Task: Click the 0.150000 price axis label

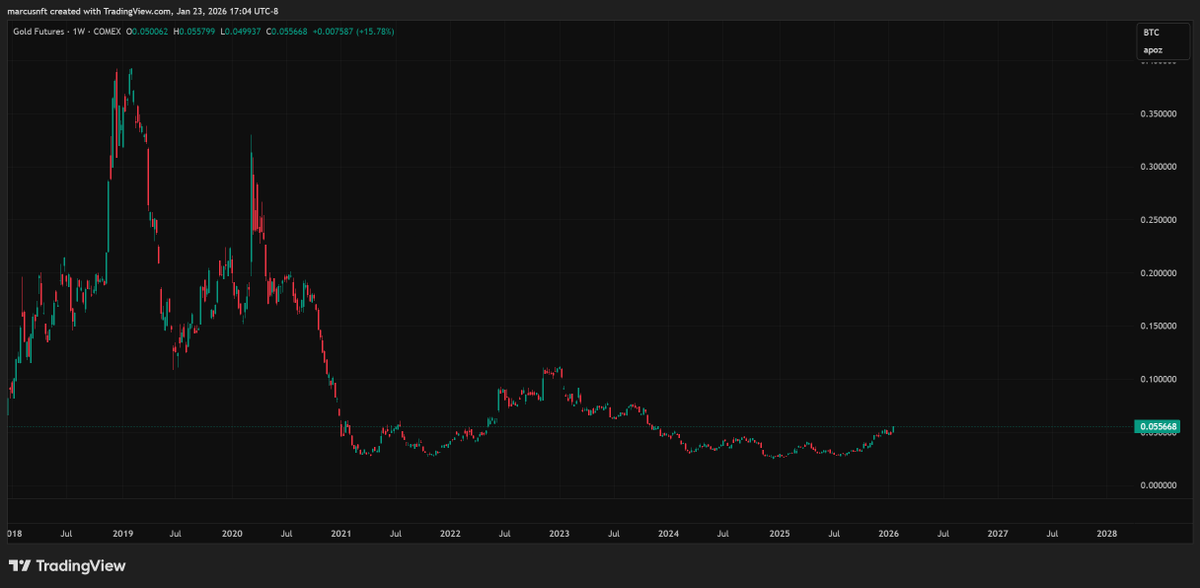Action: (1158, 326)
